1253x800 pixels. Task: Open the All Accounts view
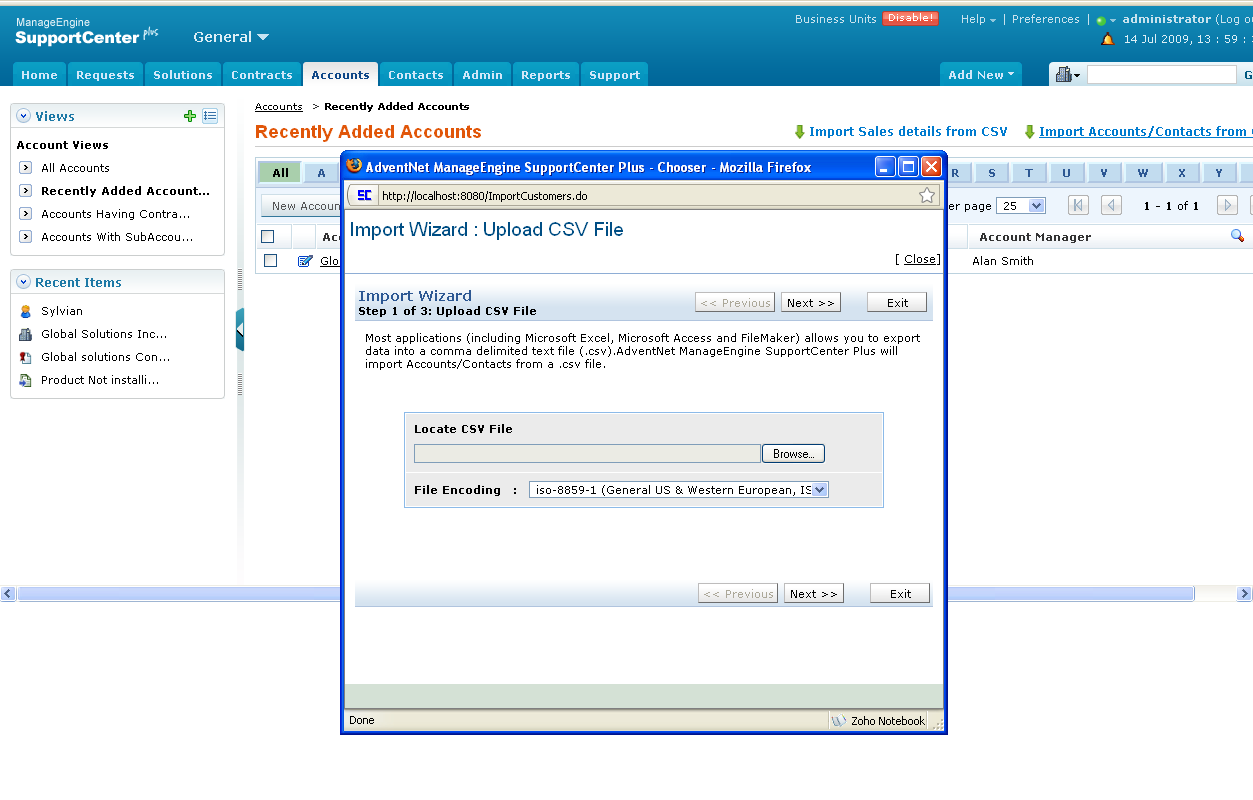(75, 168)
